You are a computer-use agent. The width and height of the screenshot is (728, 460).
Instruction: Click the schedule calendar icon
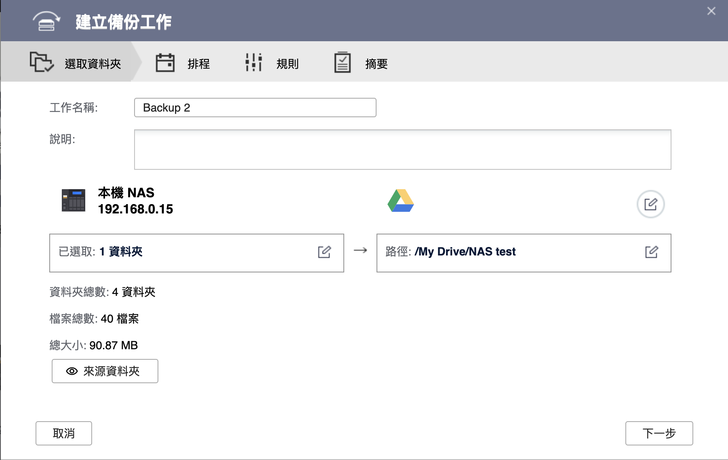click(x=165, y=63)
